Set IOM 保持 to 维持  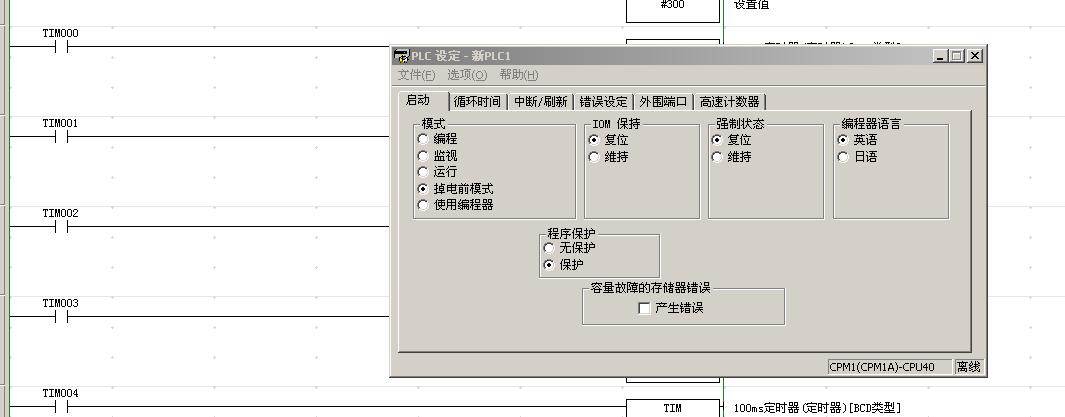[594, 157]
